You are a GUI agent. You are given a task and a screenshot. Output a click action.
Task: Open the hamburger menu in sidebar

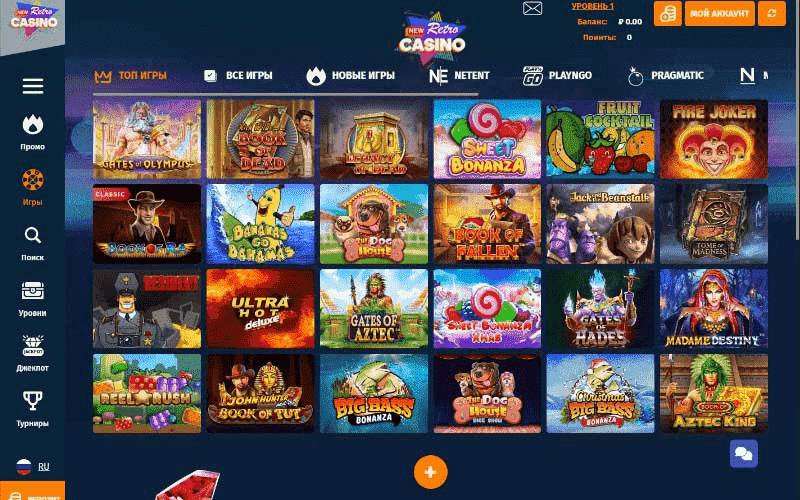33,86
